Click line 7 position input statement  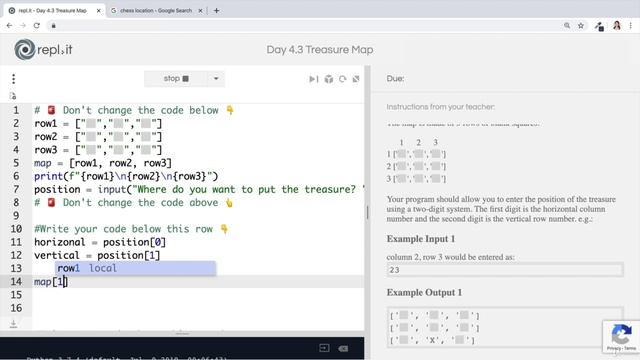click(199, 189)
